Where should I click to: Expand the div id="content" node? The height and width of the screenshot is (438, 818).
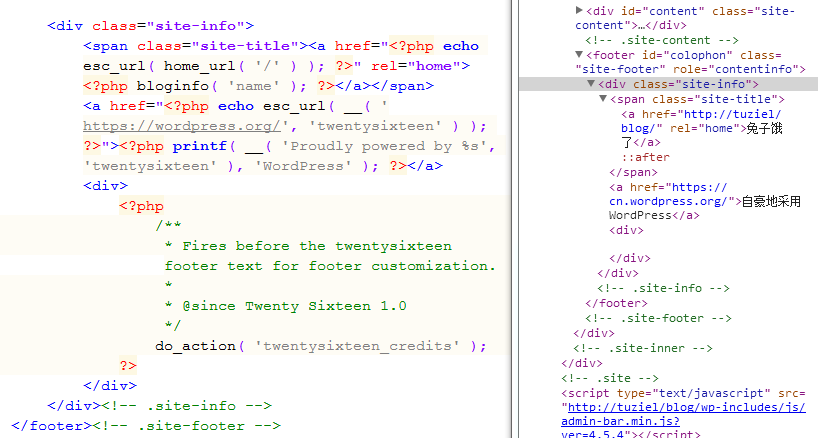[x=579, y=10]
